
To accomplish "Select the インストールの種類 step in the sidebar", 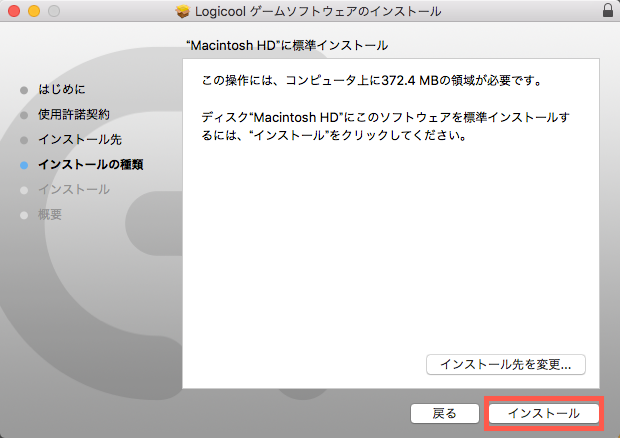I will (x=91, y=164).
